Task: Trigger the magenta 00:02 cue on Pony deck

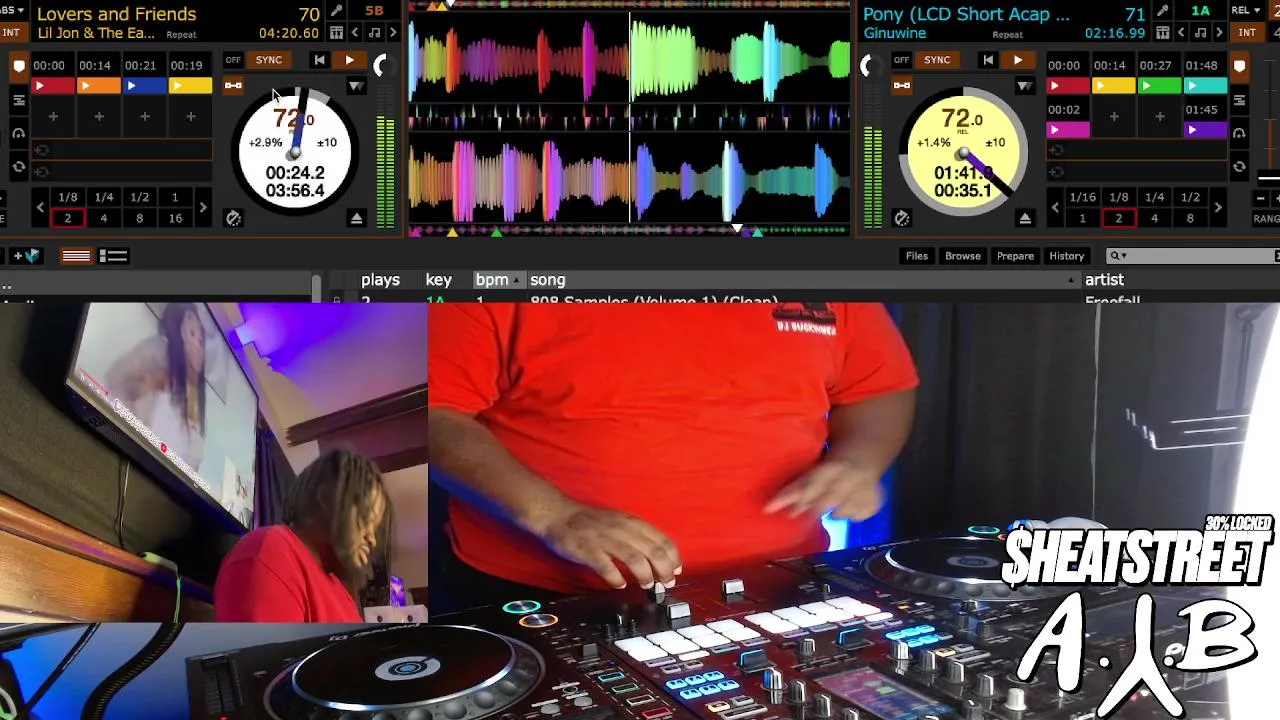Action: (x=1068, y=130)
